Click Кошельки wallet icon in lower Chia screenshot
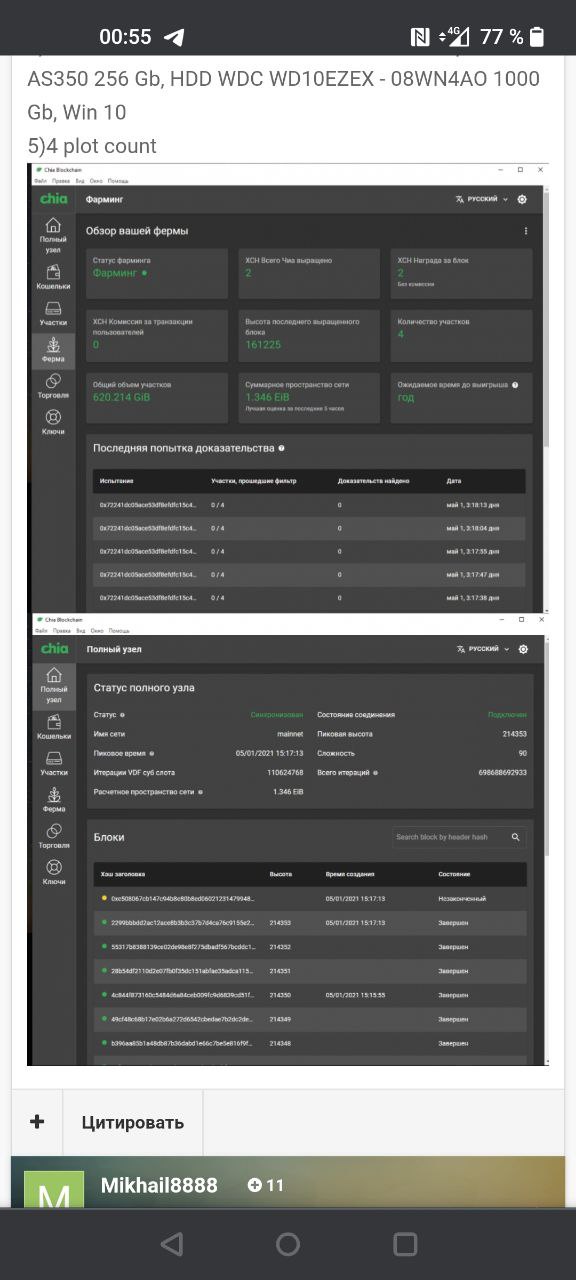Screen dimensions: 576x1280 54,727
